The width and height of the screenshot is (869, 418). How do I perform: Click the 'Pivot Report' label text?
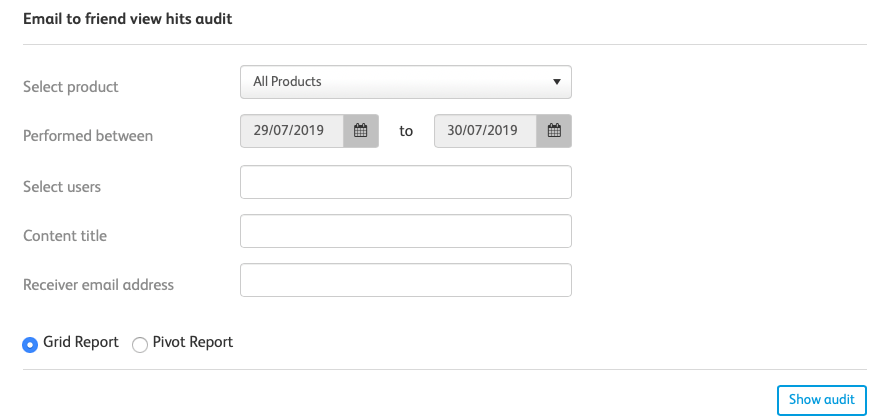pos(193,342)
